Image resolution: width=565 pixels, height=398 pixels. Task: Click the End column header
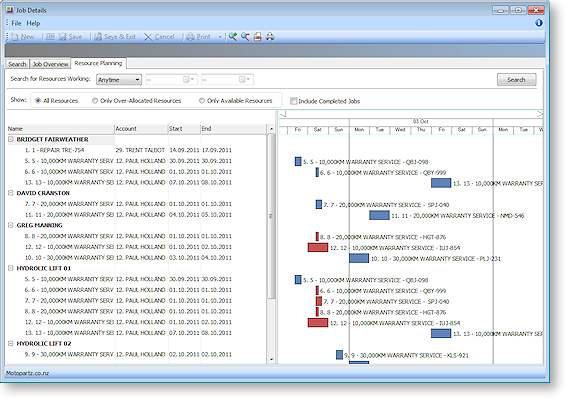pyautogui.click(x=233, y=129)
